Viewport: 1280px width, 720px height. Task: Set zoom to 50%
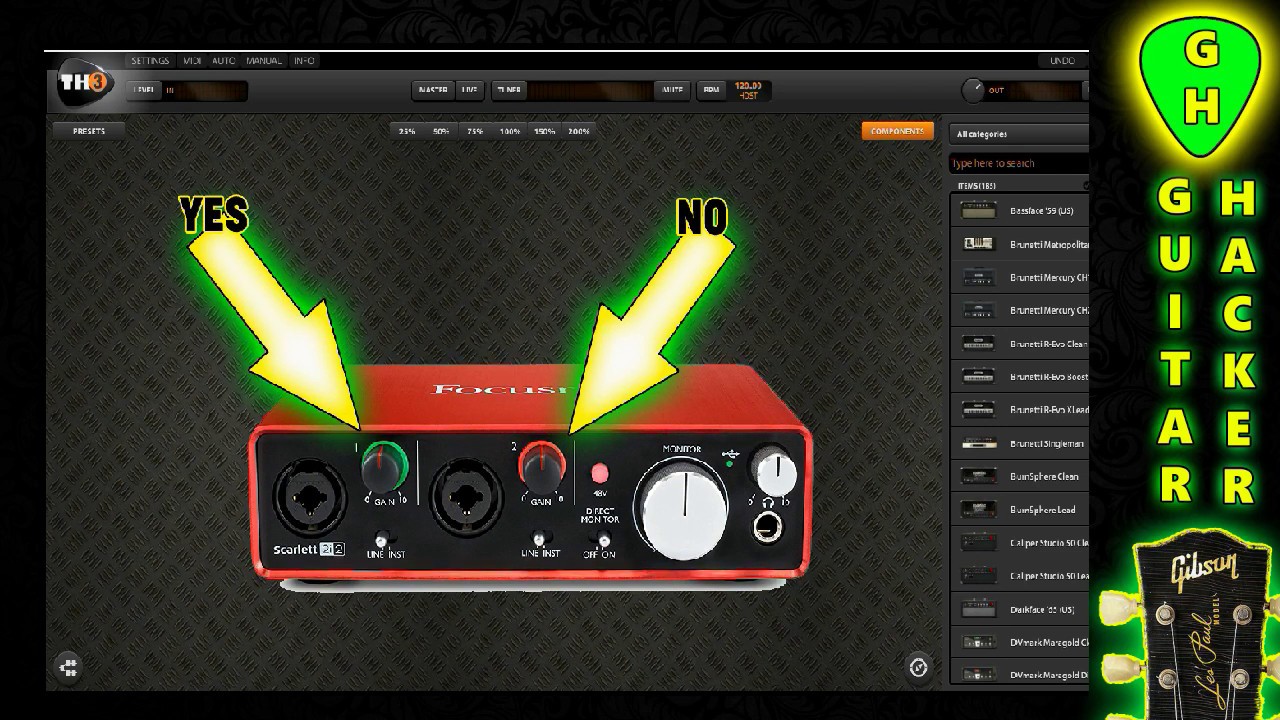pyautogui.click(x=441, y=131)
